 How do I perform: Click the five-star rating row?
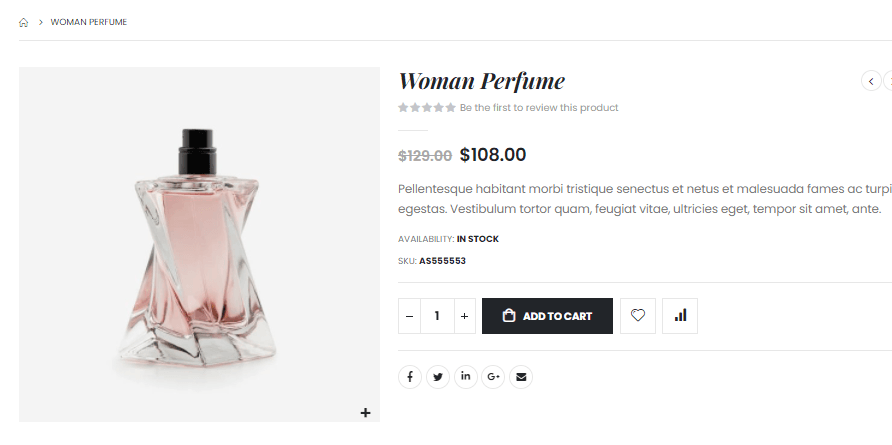pos(427,108)
